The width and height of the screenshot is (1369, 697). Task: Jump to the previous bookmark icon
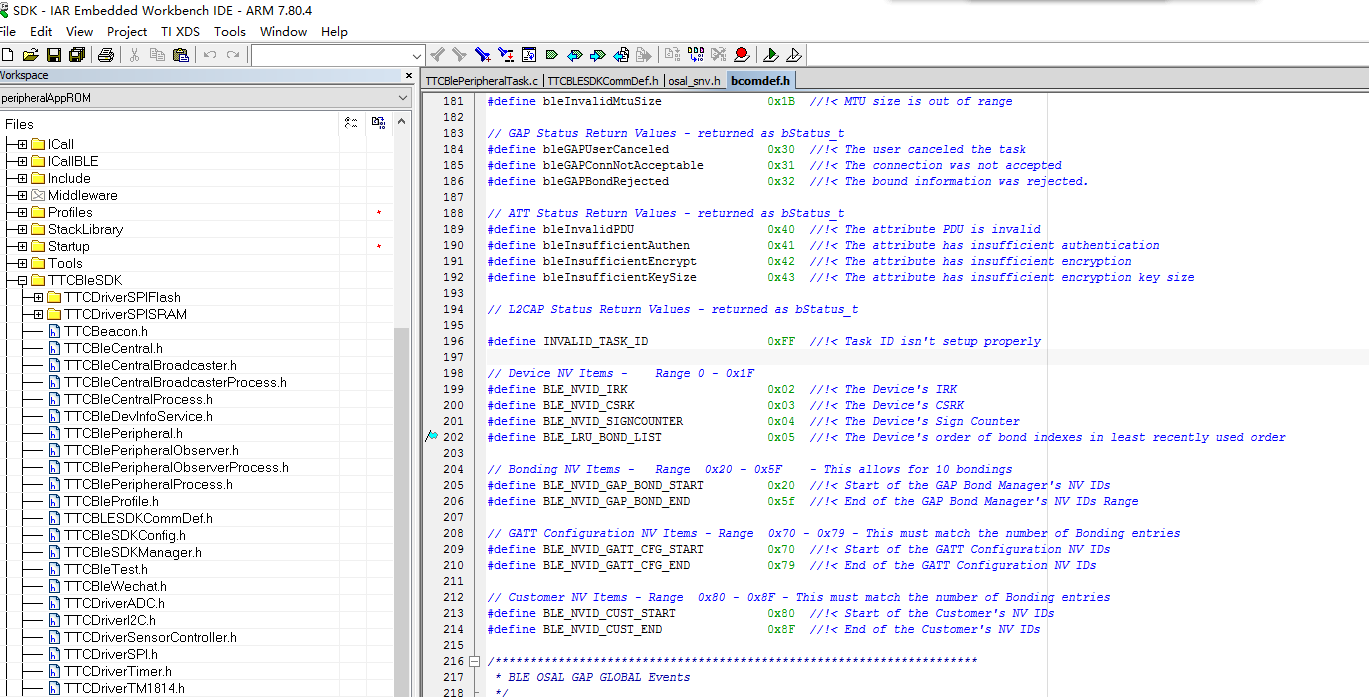coord(575,55)
